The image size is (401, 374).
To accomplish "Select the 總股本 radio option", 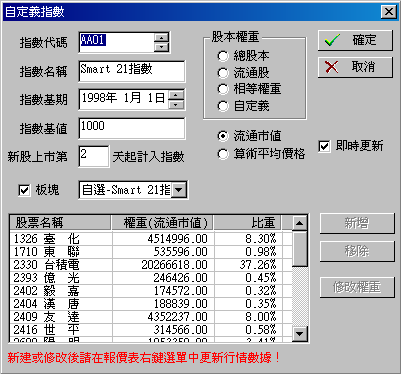I will [x=223, y=56].
